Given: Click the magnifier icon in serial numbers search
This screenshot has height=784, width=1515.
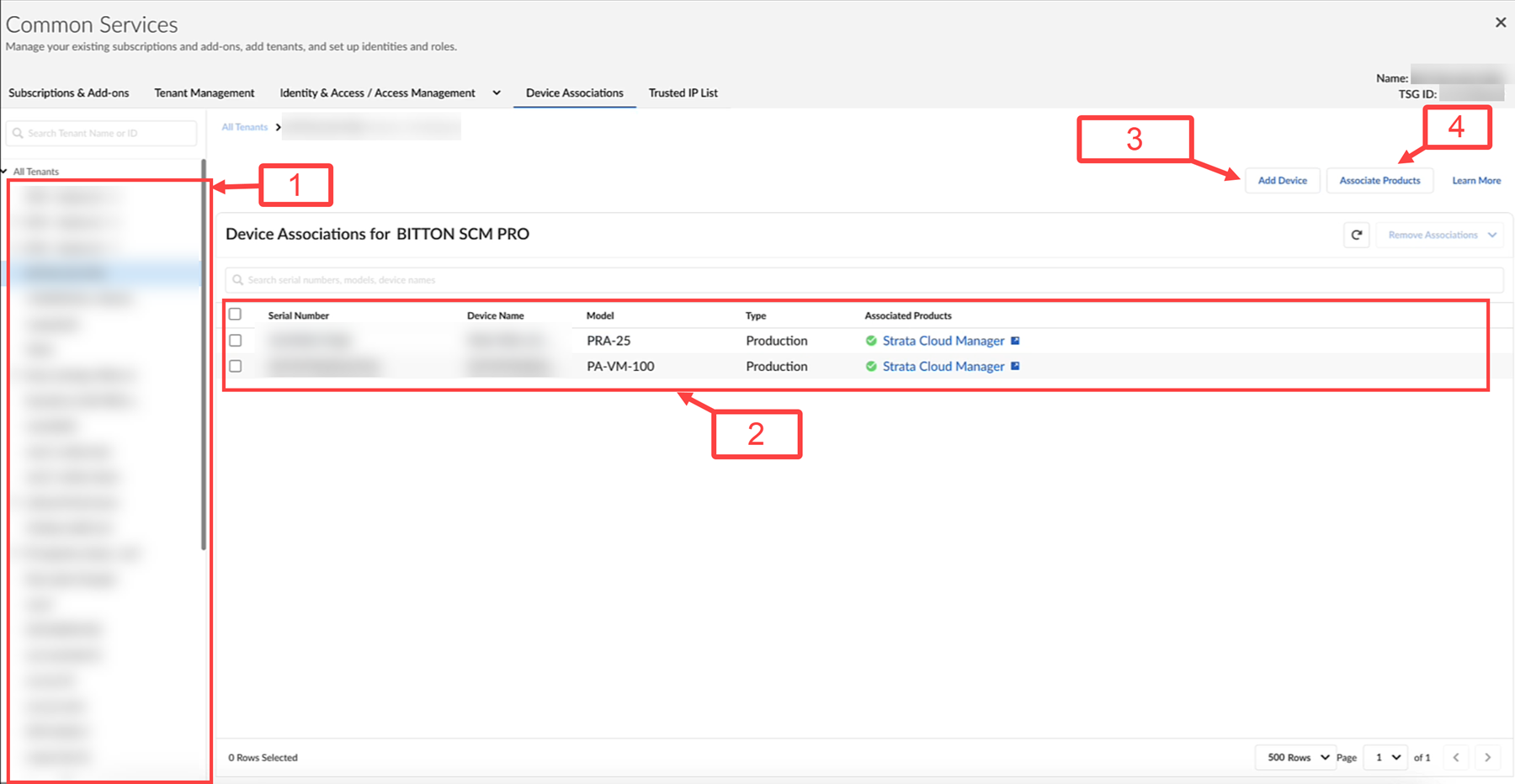Looking at the screenshot, I should (x=238, y=280).
